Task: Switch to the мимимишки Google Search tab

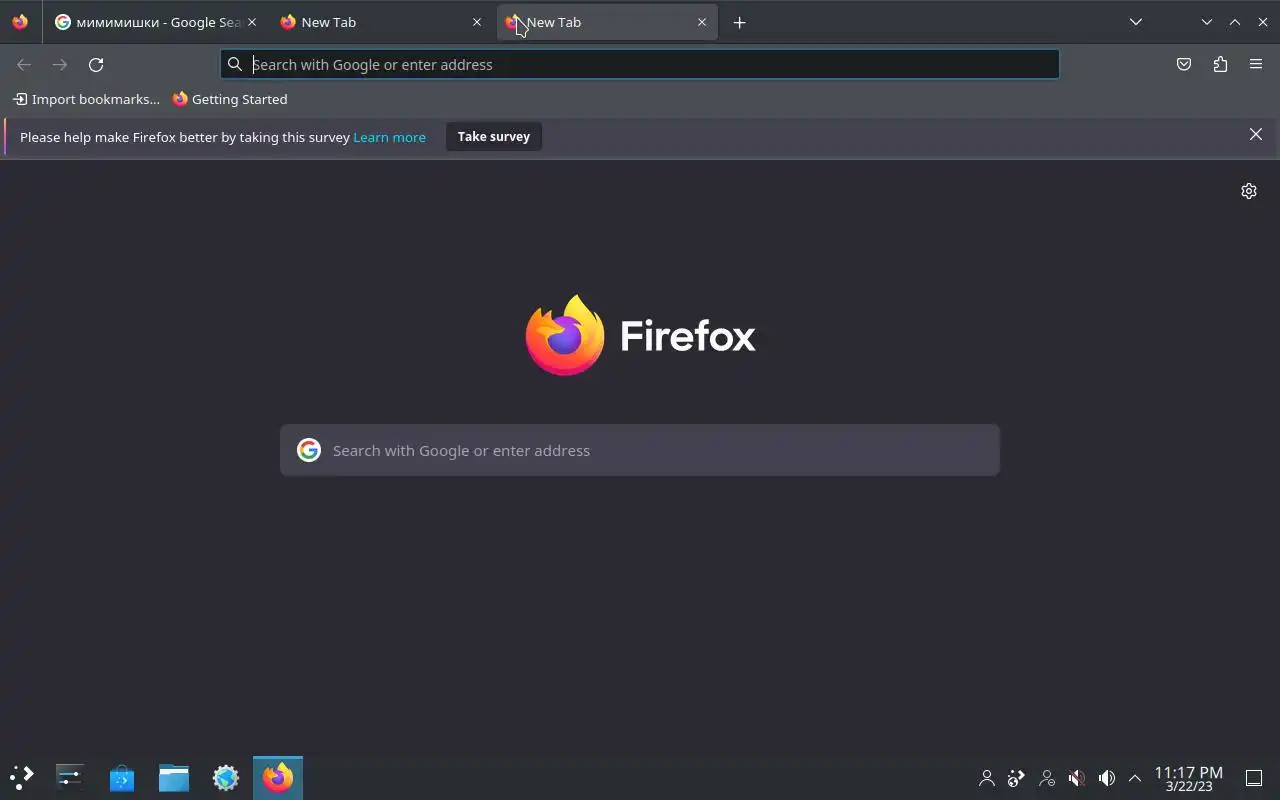Action: coord(148,22)
